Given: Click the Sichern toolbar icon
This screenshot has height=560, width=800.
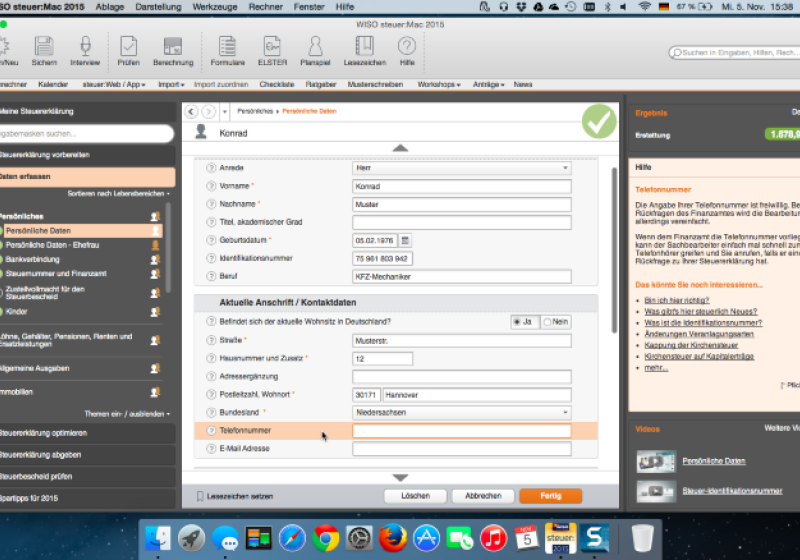Looking at the screenshot, I should pyautogui.click(x=44, y=47).
